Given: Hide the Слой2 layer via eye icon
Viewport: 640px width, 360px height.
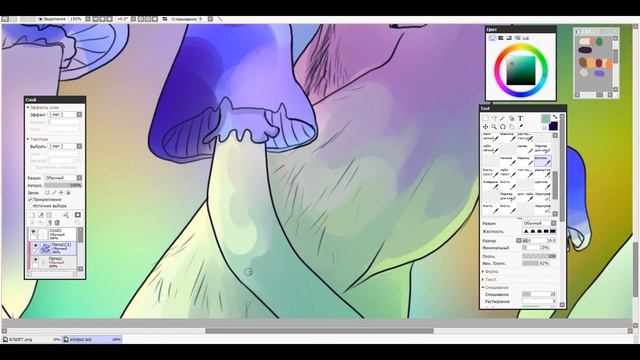Looking at the screenshot, I should pyautogui.click(x=33, y=231).
